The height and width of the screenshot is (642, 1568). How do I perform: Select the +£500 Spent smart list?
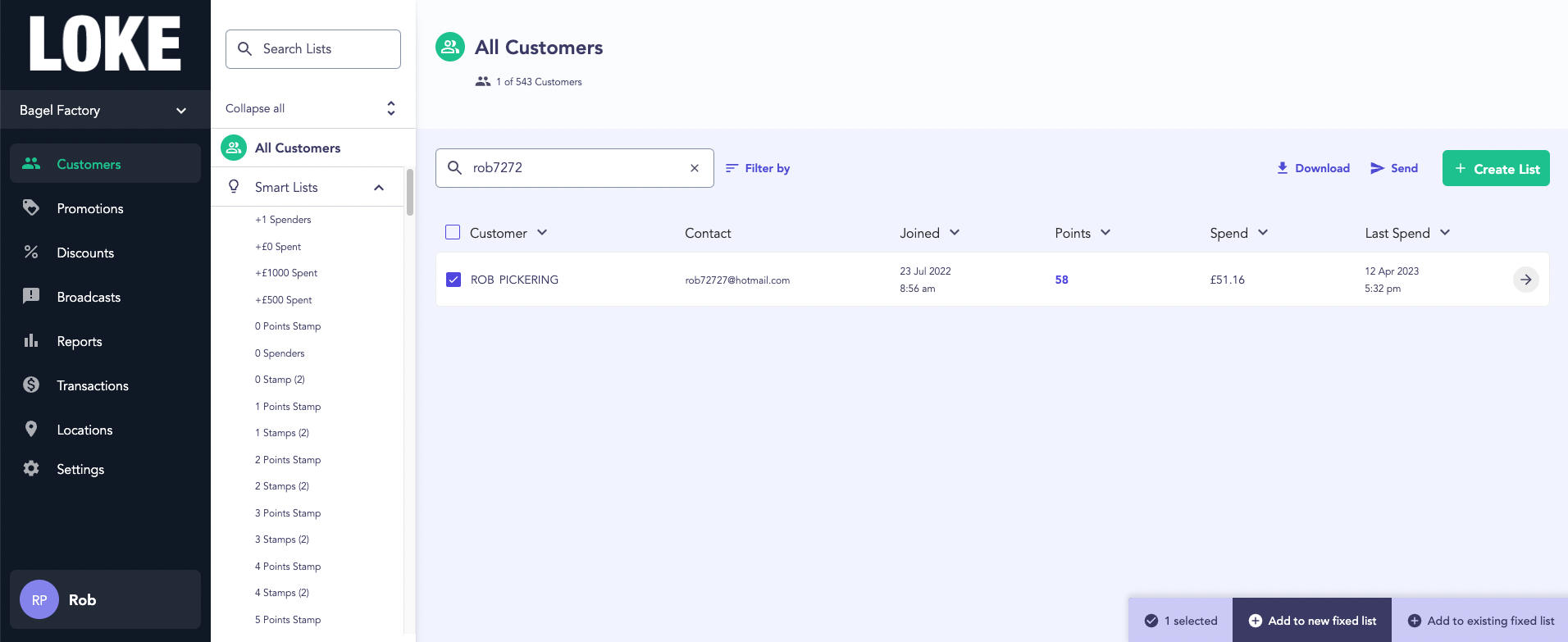tap(283, 300)
